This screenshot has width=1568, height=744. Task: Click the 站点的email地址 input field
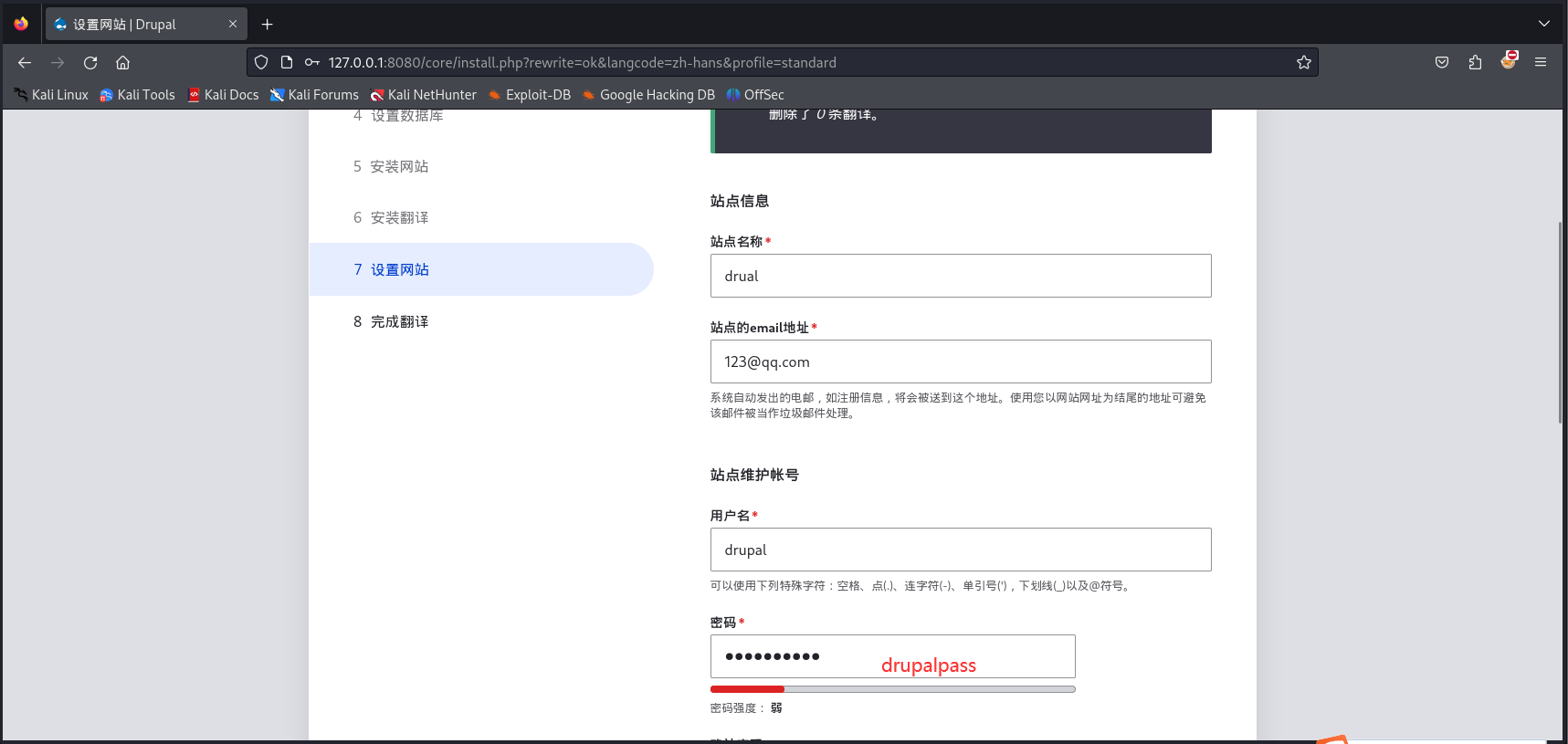point(961,362)
